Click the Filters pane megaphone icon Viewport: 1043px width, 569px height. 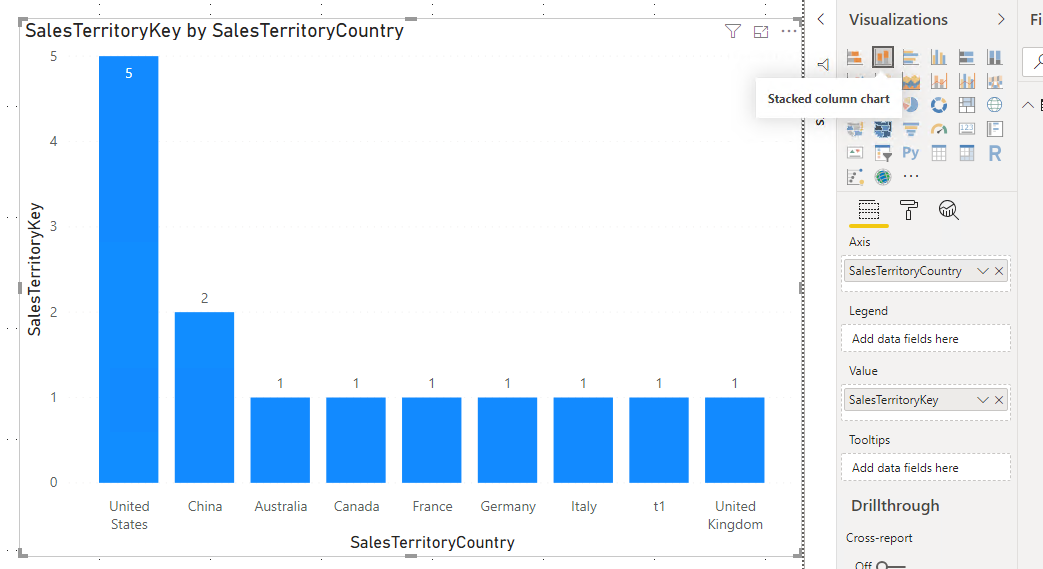point(823,64)
